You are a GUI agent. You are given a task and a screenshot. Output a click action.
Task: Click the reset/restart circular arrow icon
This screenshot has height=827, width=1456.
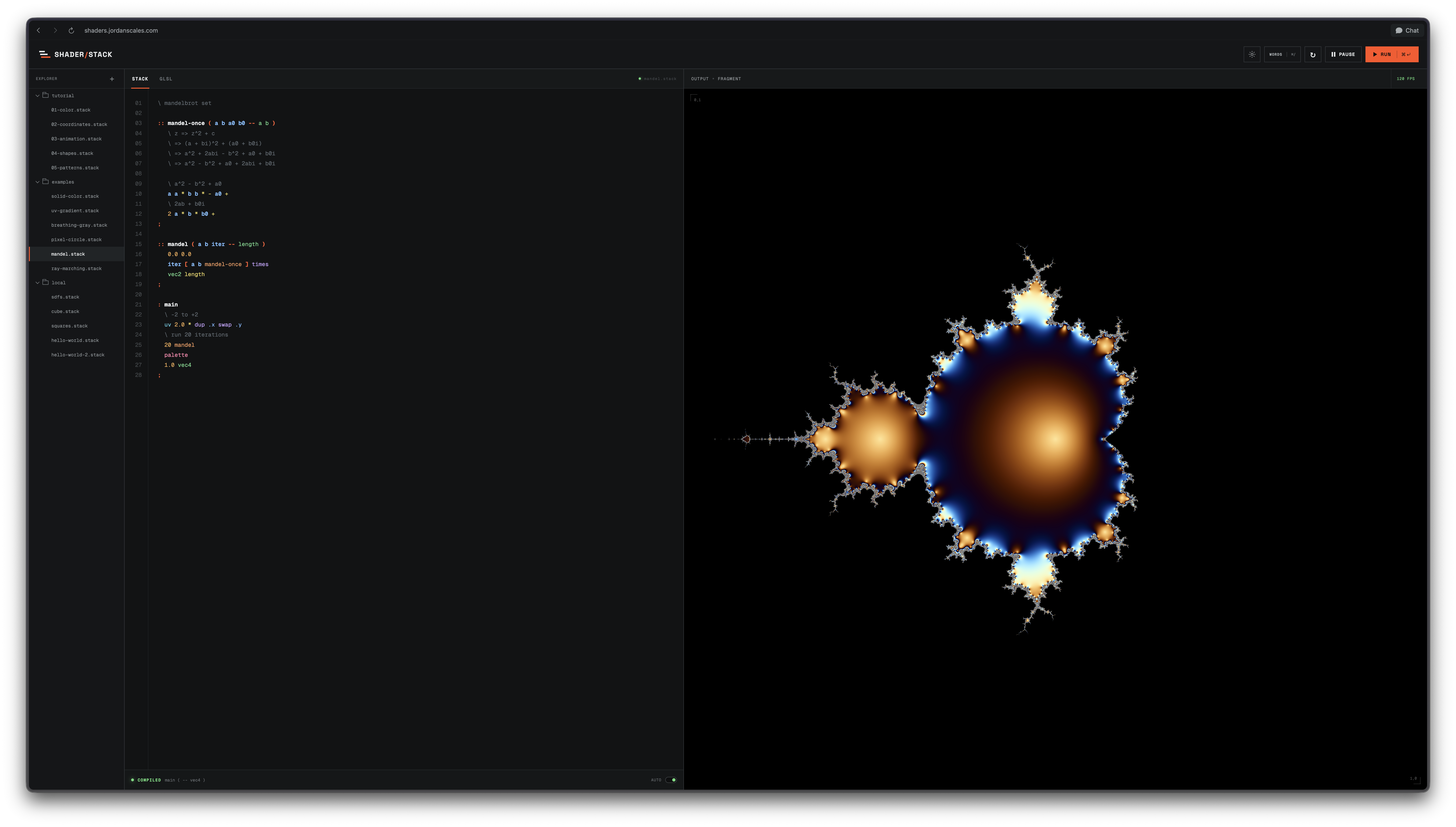tap(1312, 55)
